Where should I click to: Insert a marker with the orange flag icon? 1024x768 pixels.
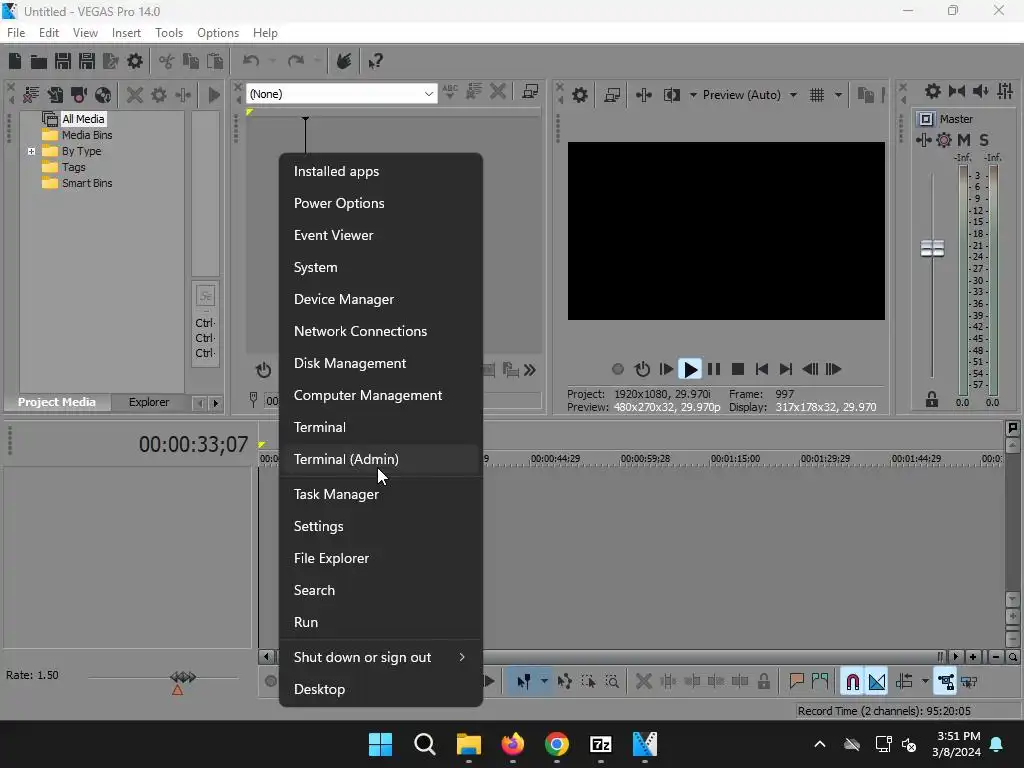(796, 682)
